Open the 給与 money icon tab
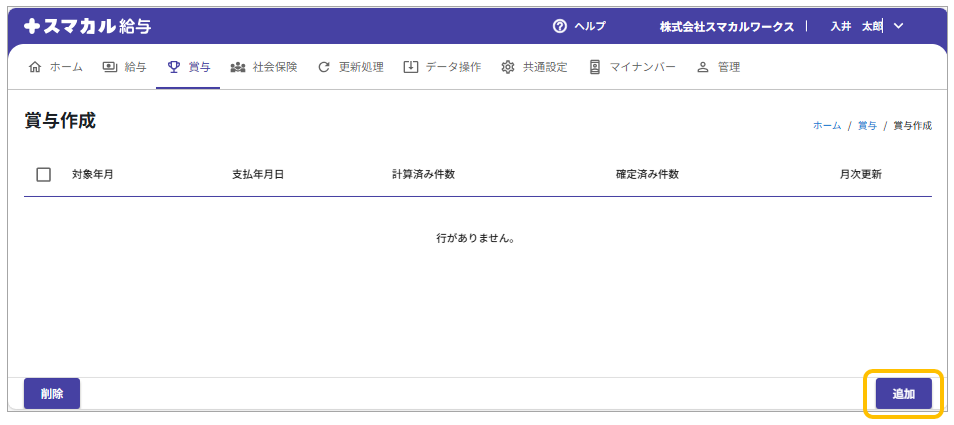Image resolution: width=954 pixels, height=425 pixels. (x=110, y=67)
